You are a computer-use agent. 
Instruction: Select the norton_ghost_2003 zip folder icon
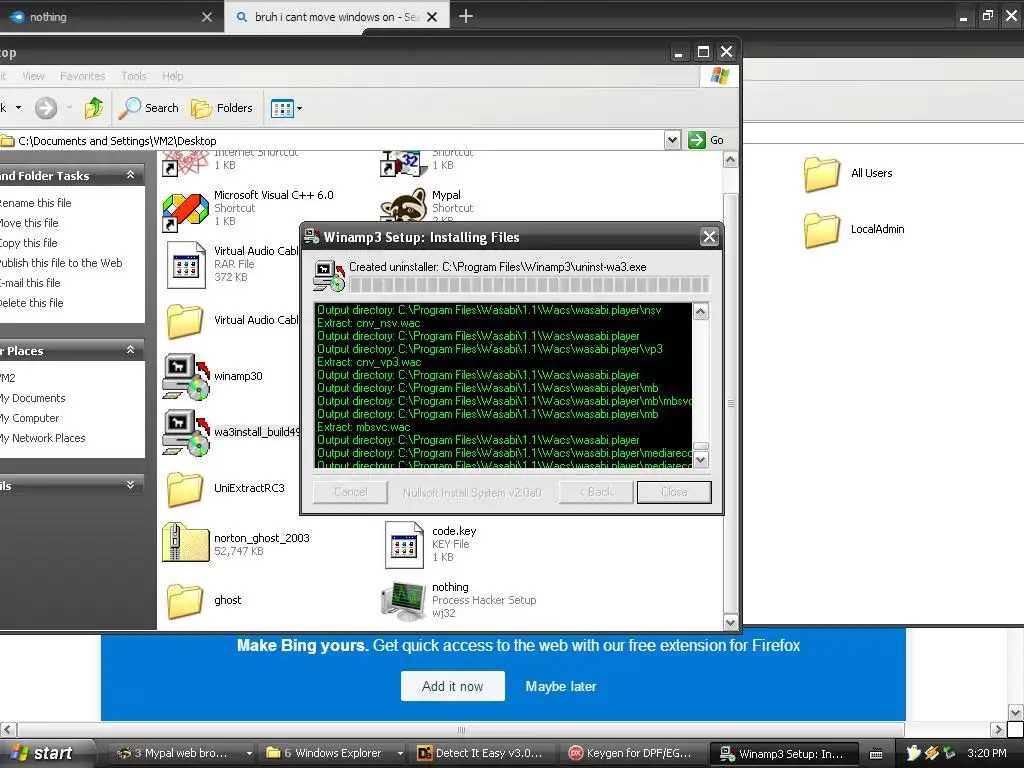(185, 542)
